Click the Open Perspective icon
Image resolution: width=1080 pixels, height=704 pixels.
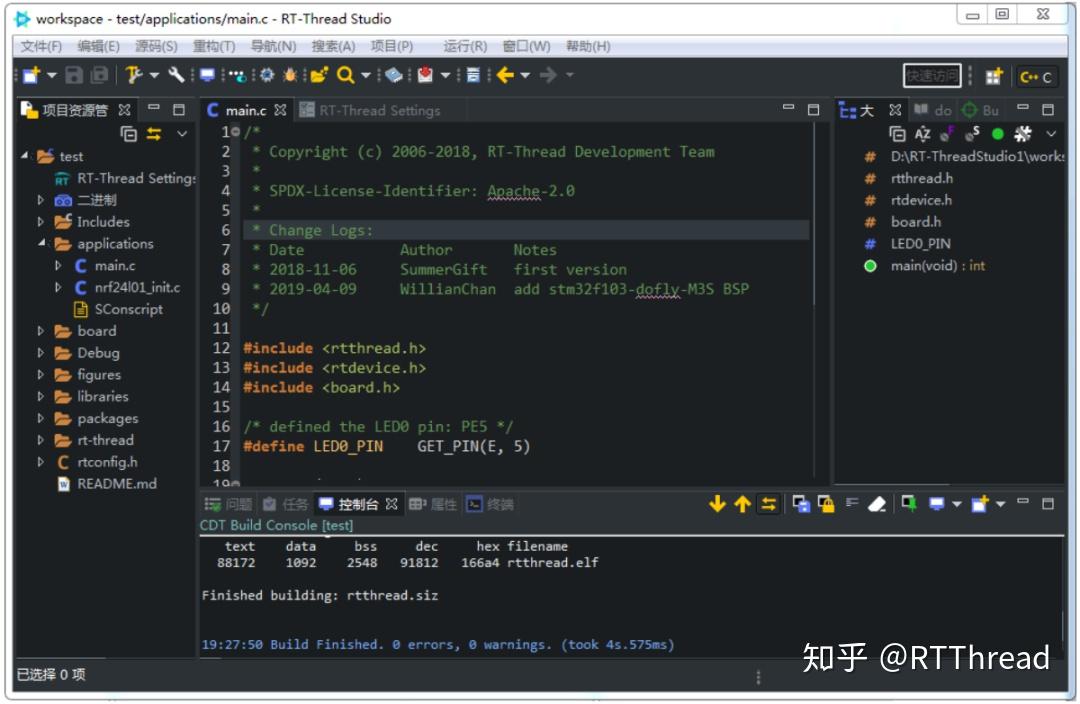click(x=993, y=76)
